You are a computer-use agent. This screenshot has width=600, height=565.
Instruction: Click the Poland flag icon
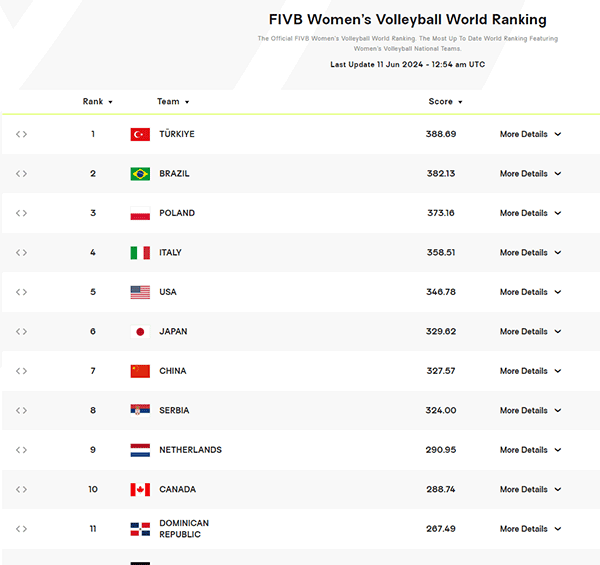point(140,213)
